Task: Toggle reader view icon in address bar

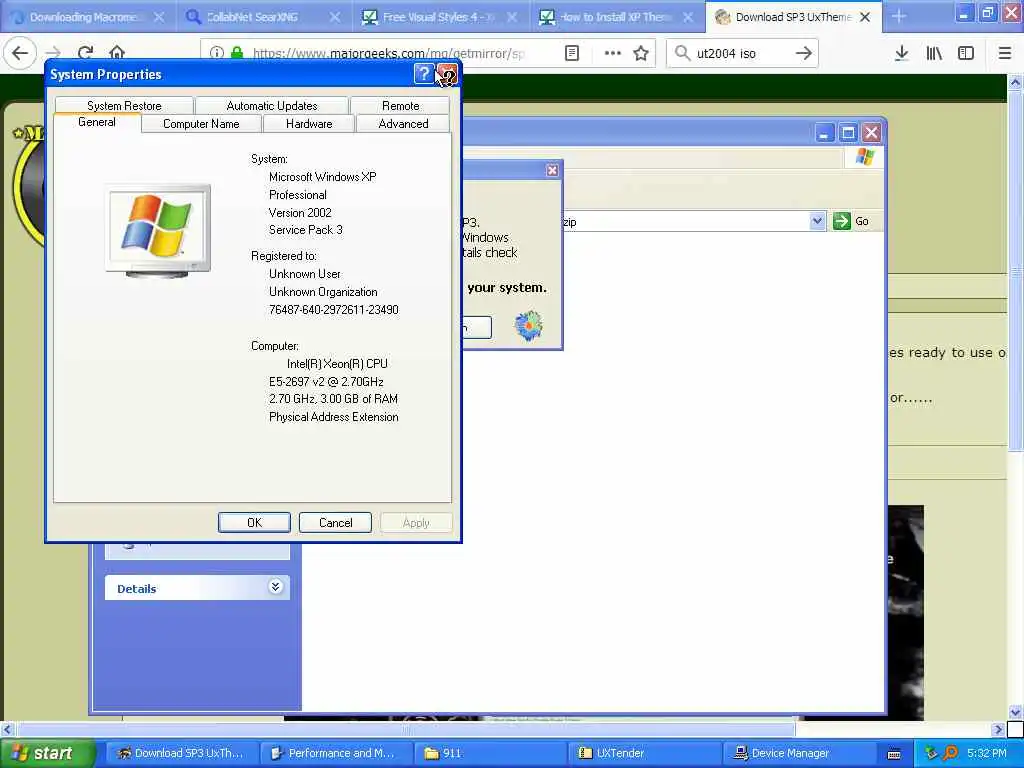Action: (572, 53)
